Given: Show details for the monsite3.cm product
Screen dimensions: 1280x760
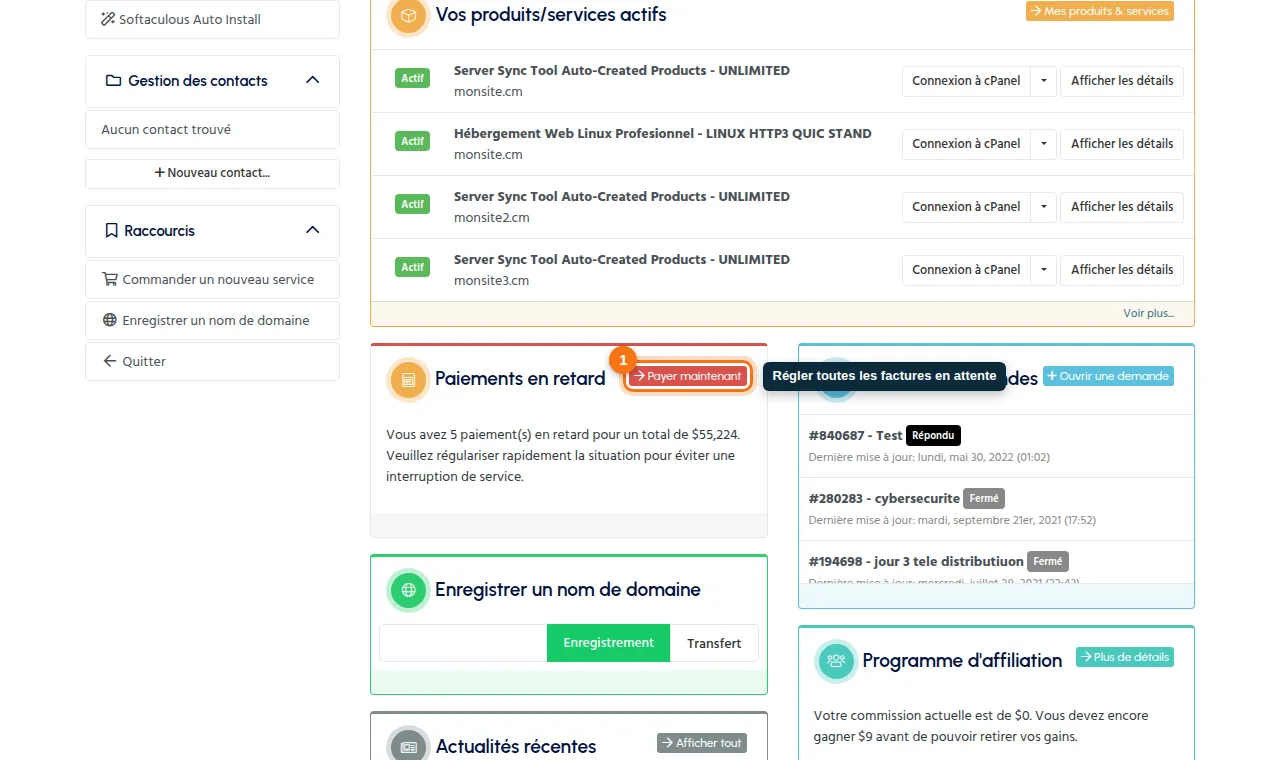Looking at the screenshot, I should tap(1122, 270).
